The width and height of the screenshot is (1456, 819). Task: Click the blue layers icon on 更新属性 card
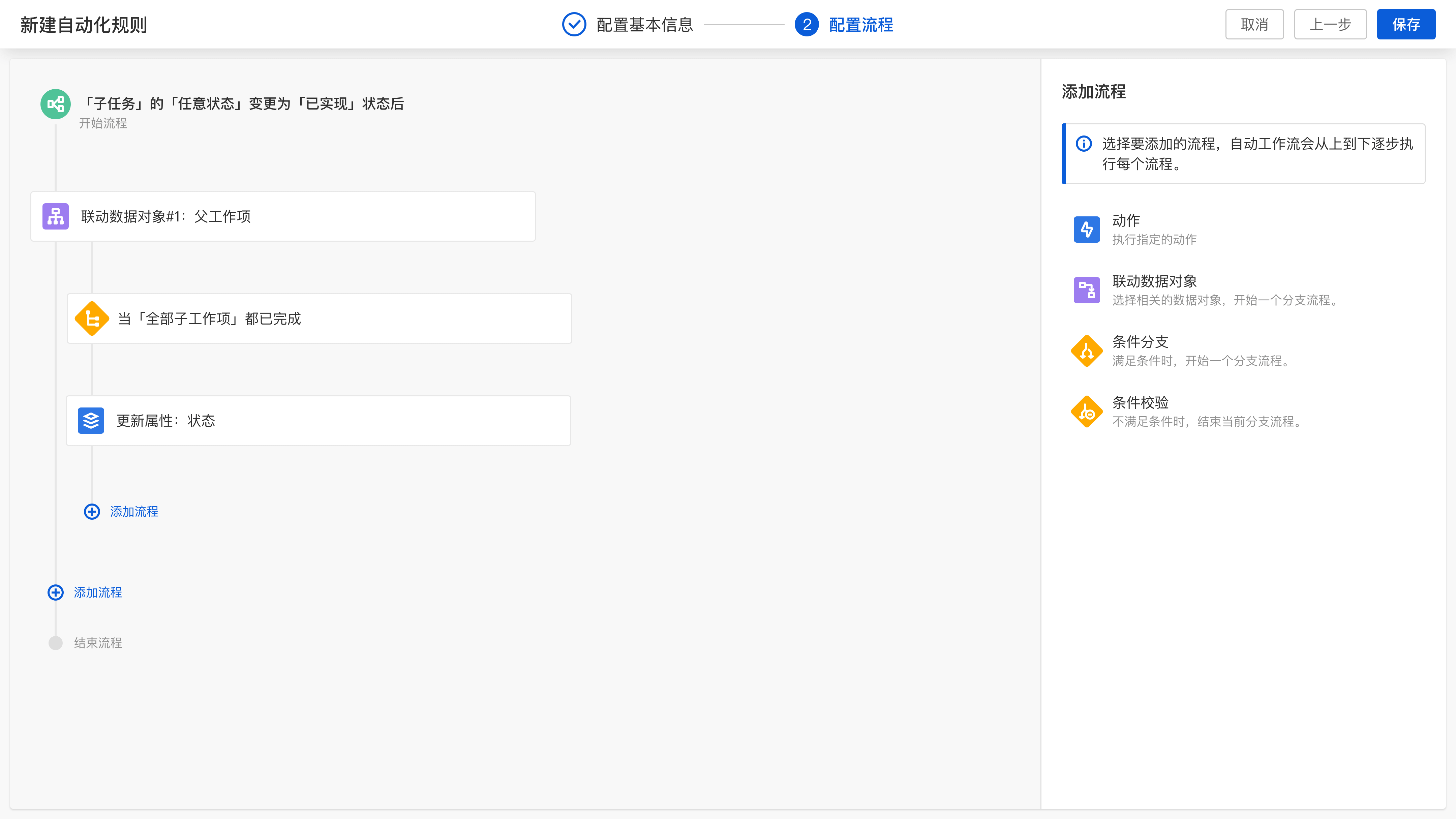[91, 421]
